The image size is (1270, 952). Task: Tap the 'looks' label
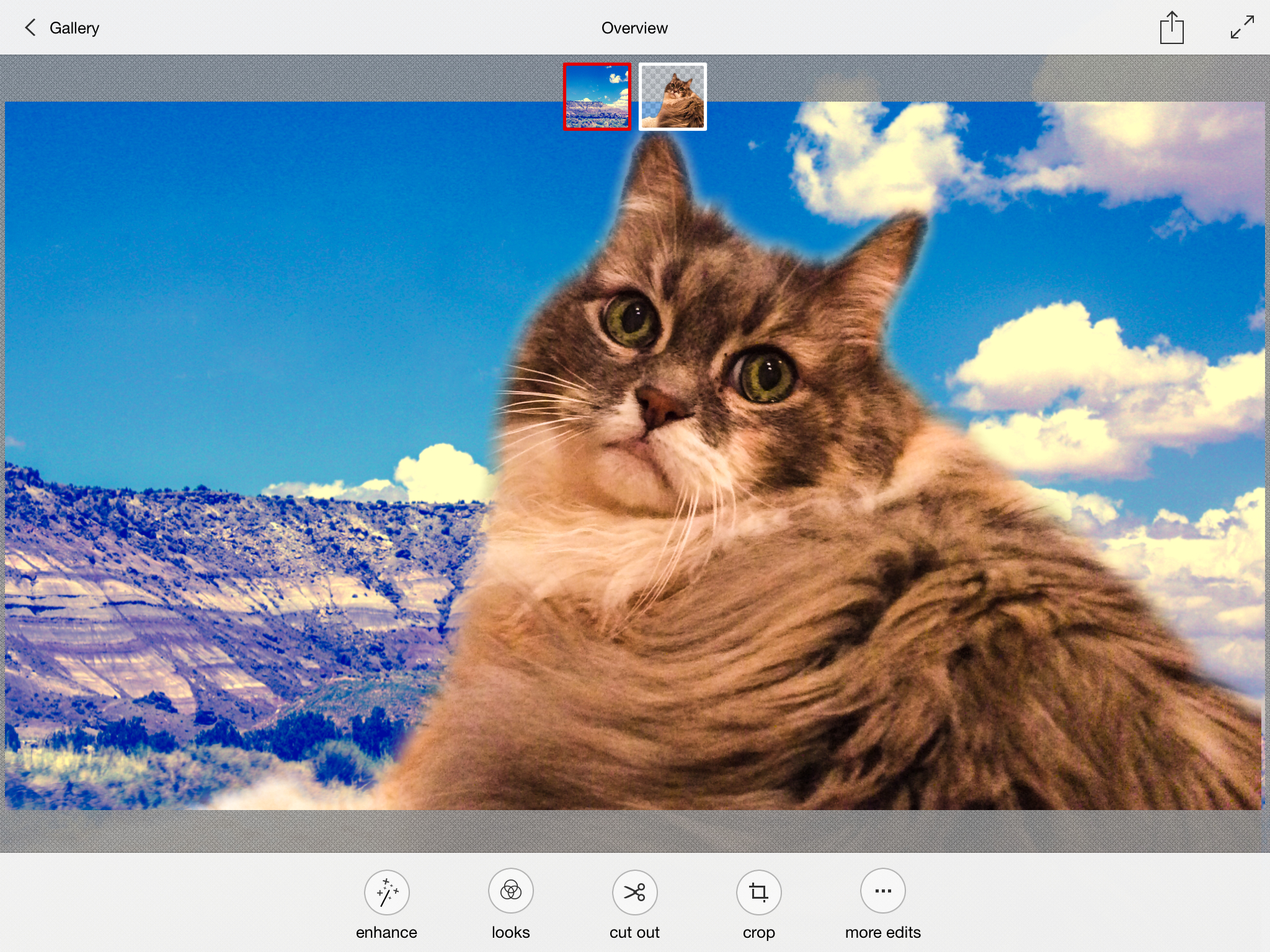point(511,932)
